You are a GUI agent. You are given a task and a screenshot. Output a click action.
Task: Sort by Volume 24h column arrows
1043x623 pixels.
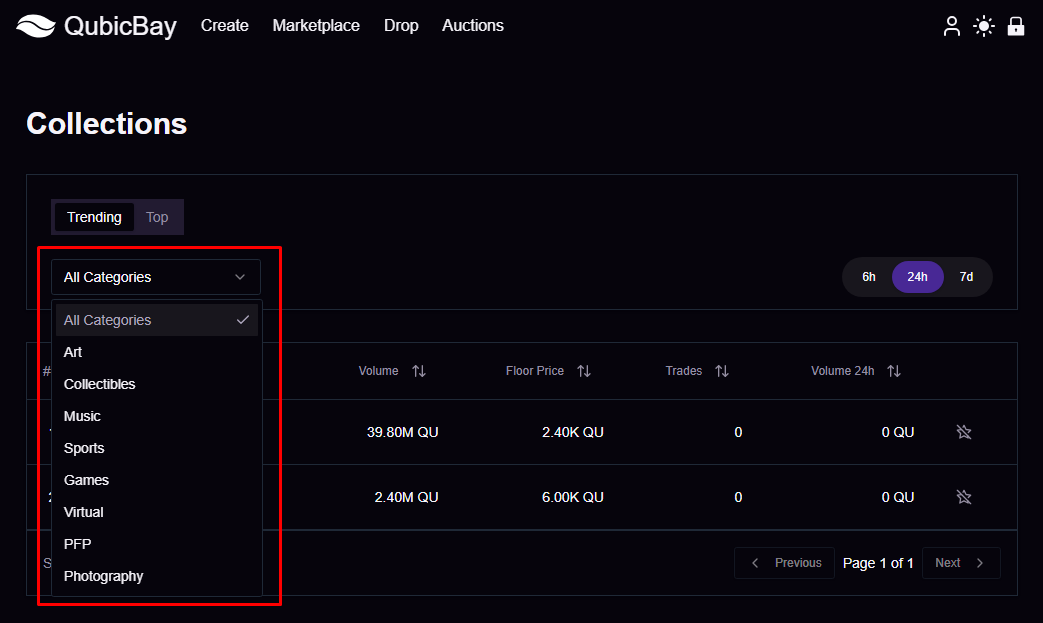tap(894, 371)
